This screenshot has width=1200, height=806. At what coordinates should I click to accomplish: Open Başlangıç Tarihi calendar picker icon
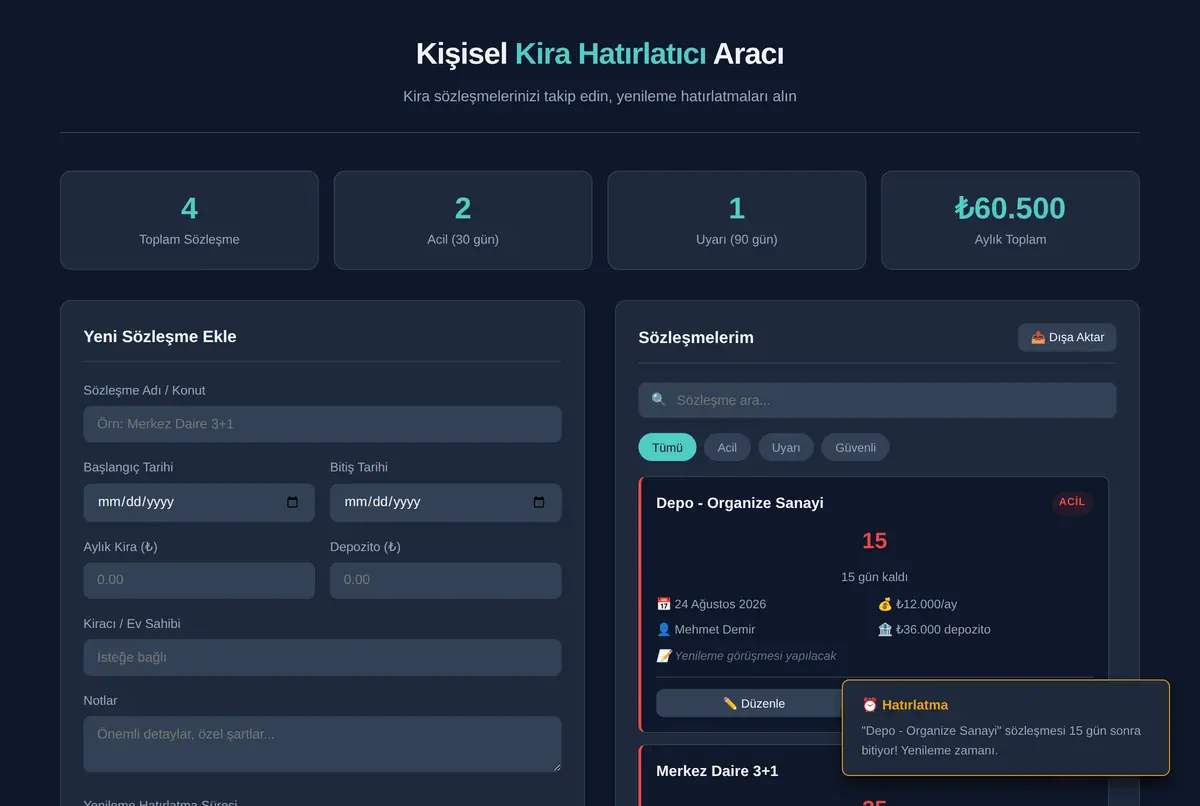(x=292, y=502)
